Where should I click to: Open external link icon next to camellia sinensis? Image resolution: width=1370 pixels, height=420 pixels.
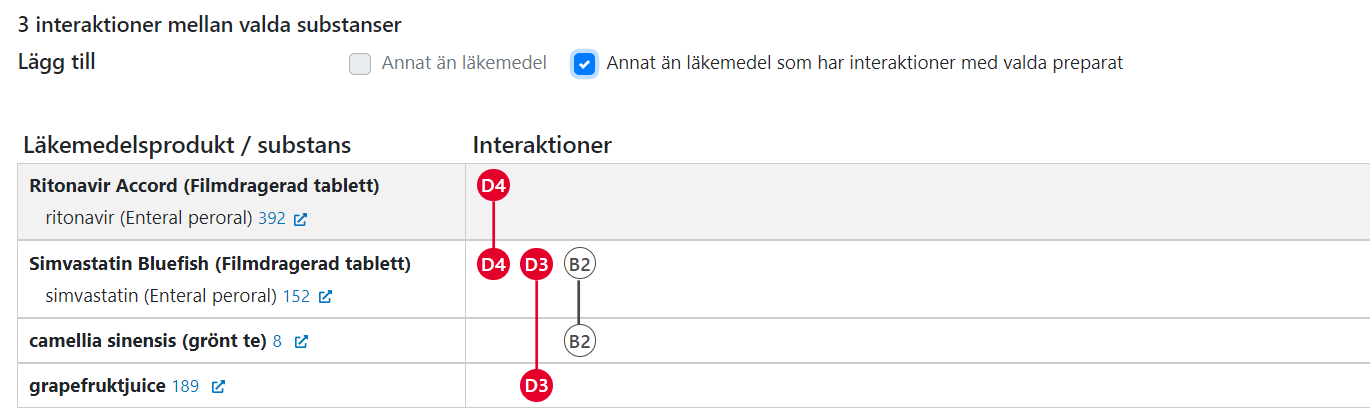[301, 342]
